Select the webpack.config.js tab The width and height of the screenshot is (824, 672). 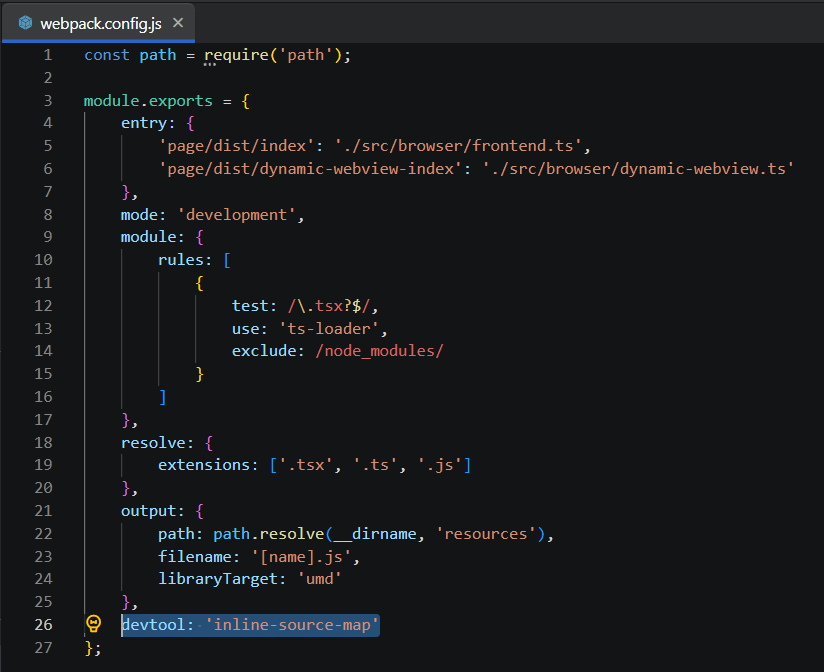98,23
